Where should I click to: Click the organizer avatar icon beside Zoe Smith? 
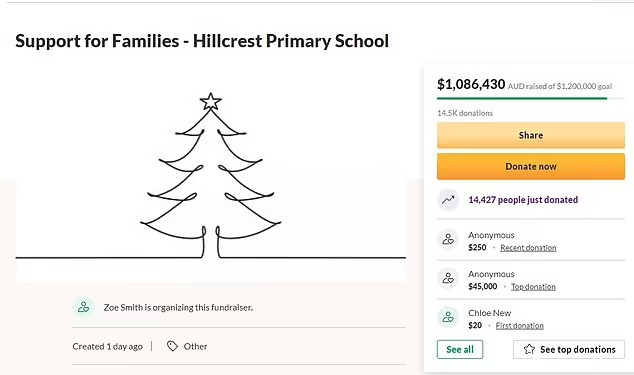coord(84,307)
